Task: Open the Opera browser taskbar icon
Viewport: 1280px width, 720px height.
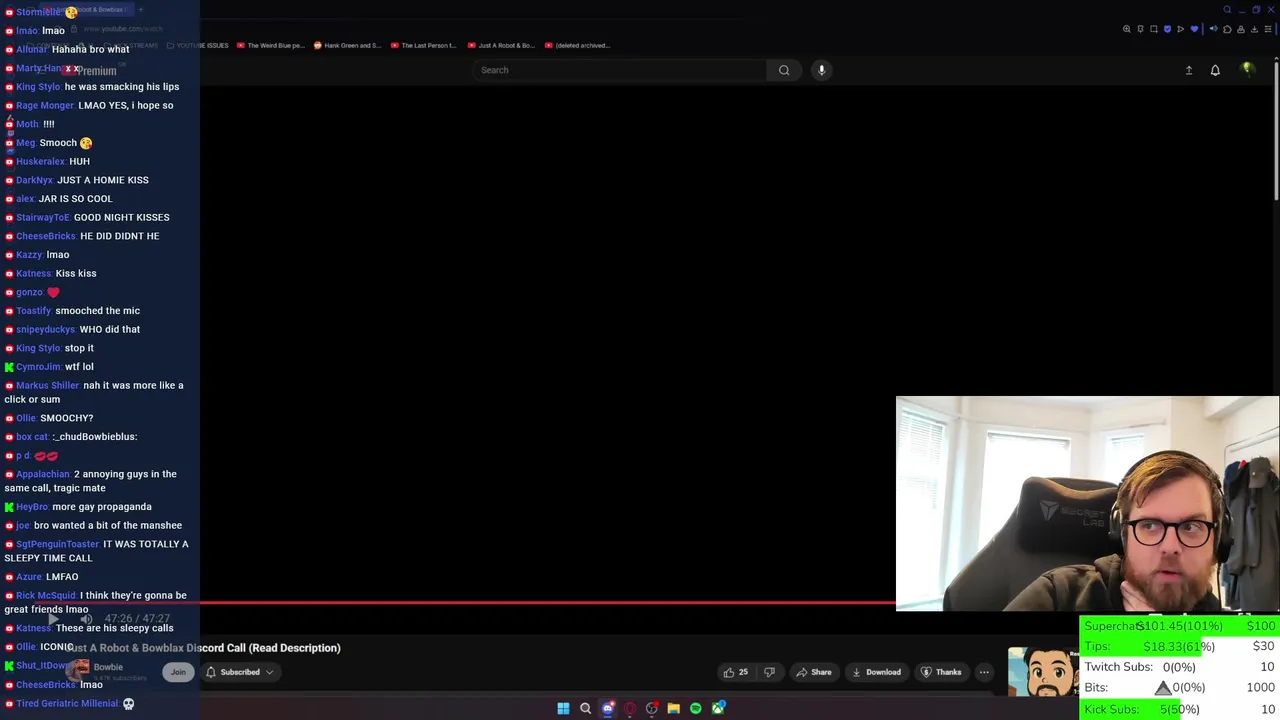Action: 629,708
